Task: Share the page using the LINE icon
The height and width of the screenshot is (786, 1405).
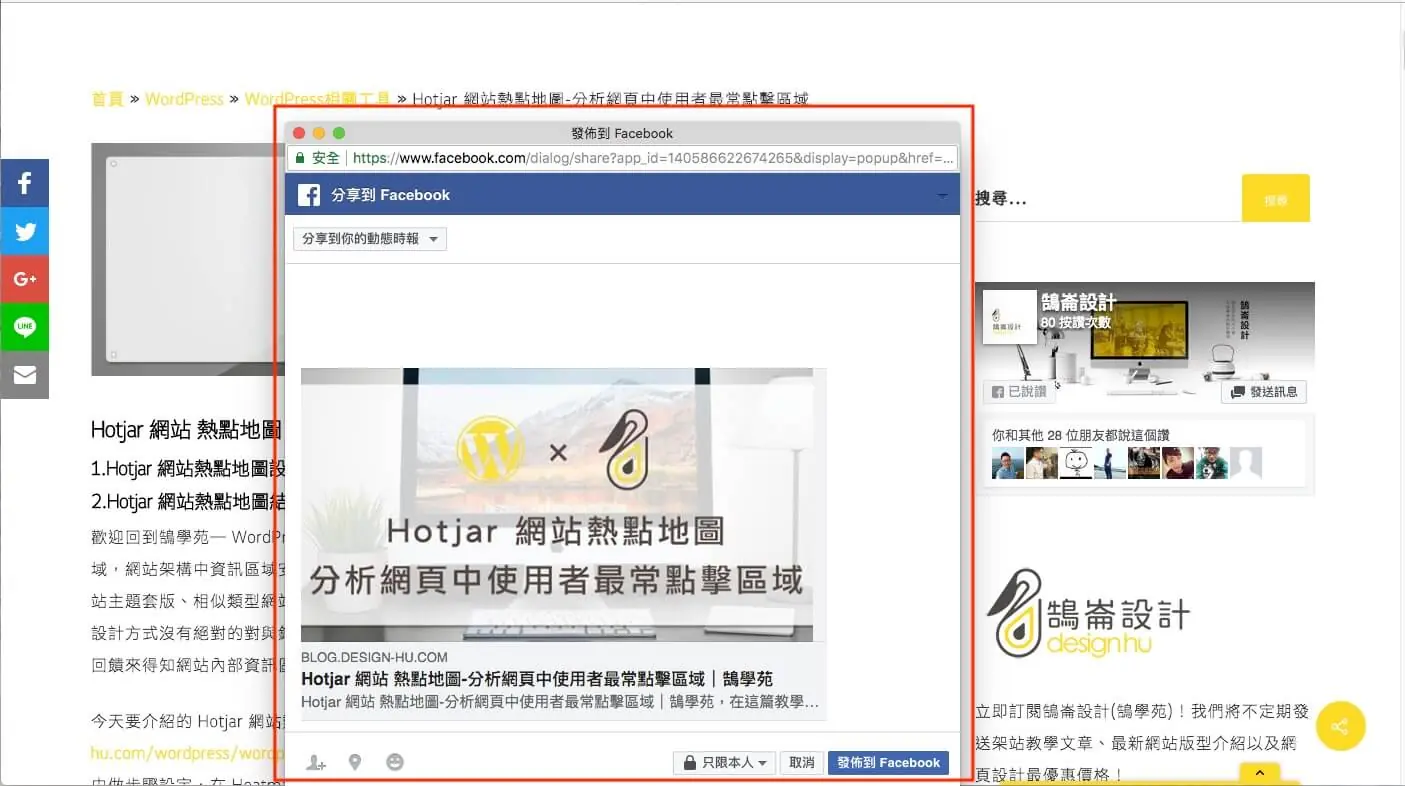Action: (24, 327)
